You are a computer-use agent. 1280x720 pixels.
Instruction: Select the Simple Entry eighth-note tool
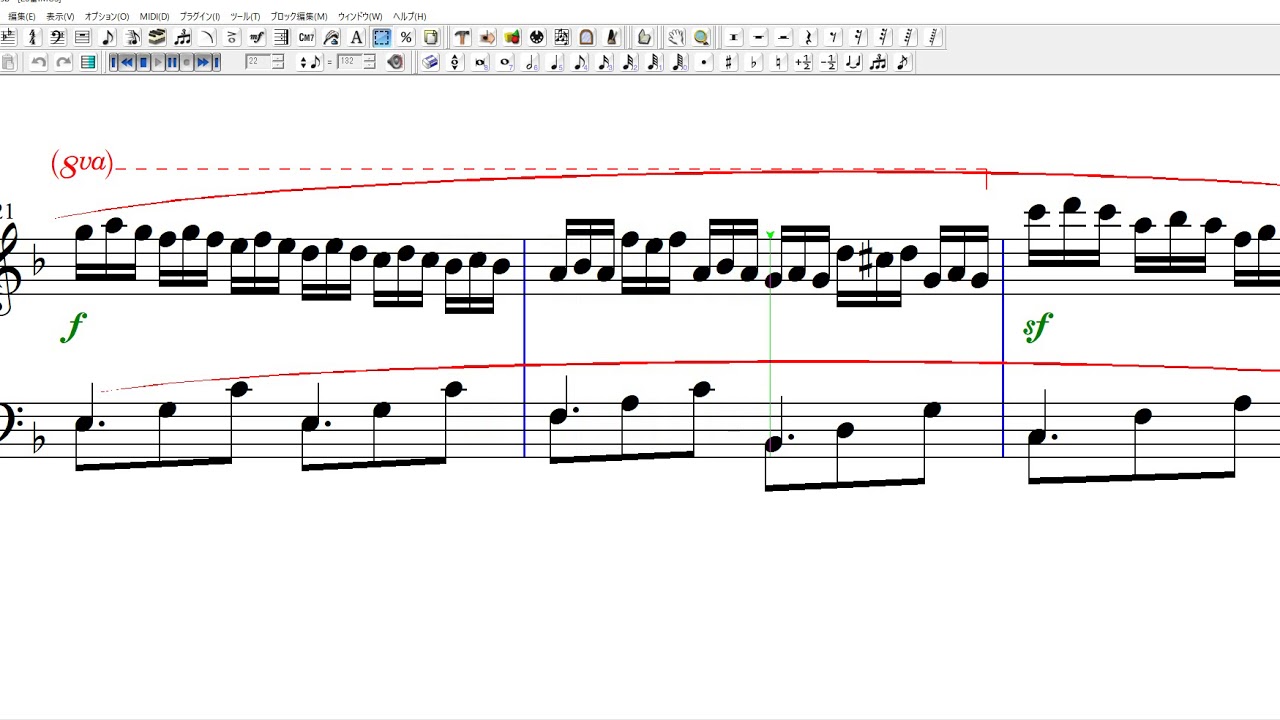tap(107, 38)
